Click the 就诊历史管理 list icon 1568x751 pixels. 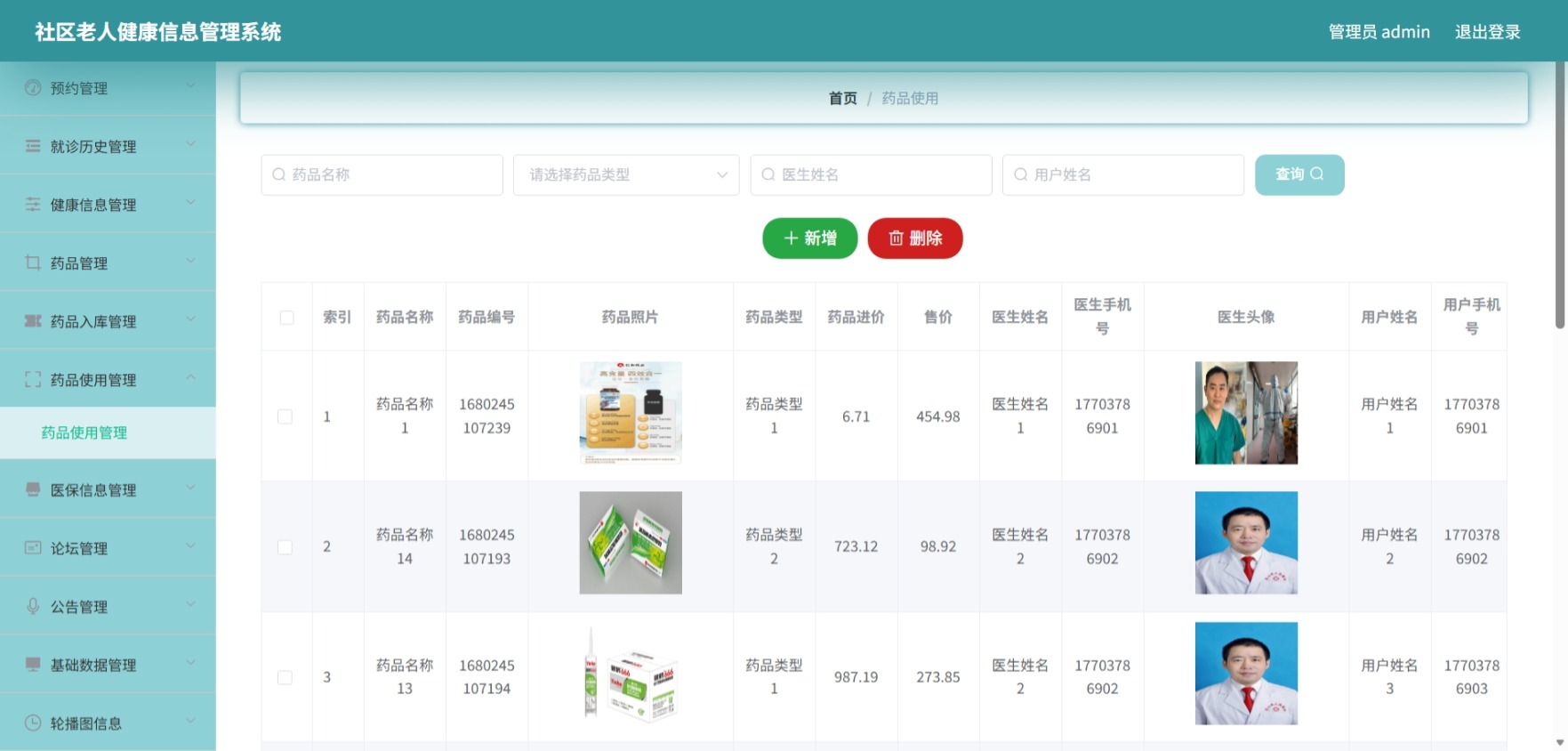coord(33,146)
